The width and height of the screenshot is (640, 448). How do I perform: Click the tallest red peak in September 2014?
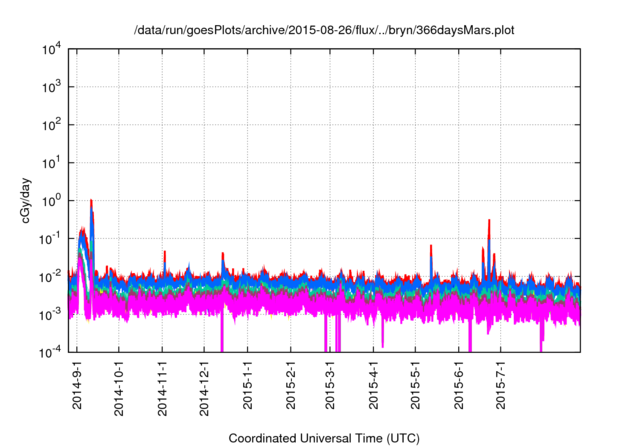(x=91, y=201)
